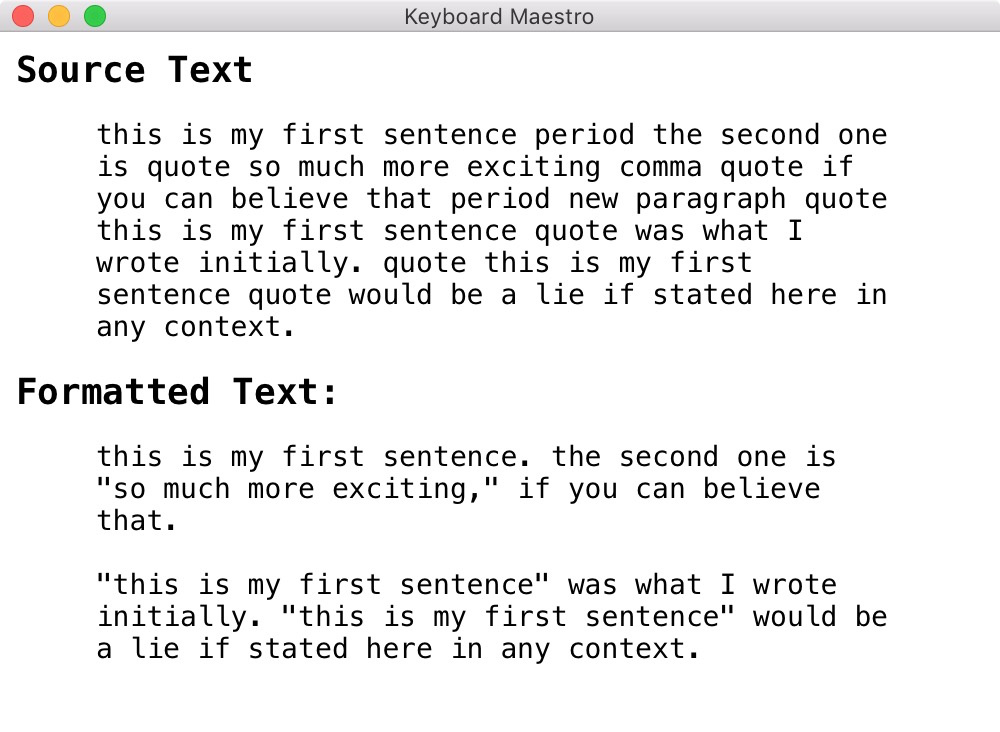Click "stated" in formatted text last line

[x=298, y=649]
